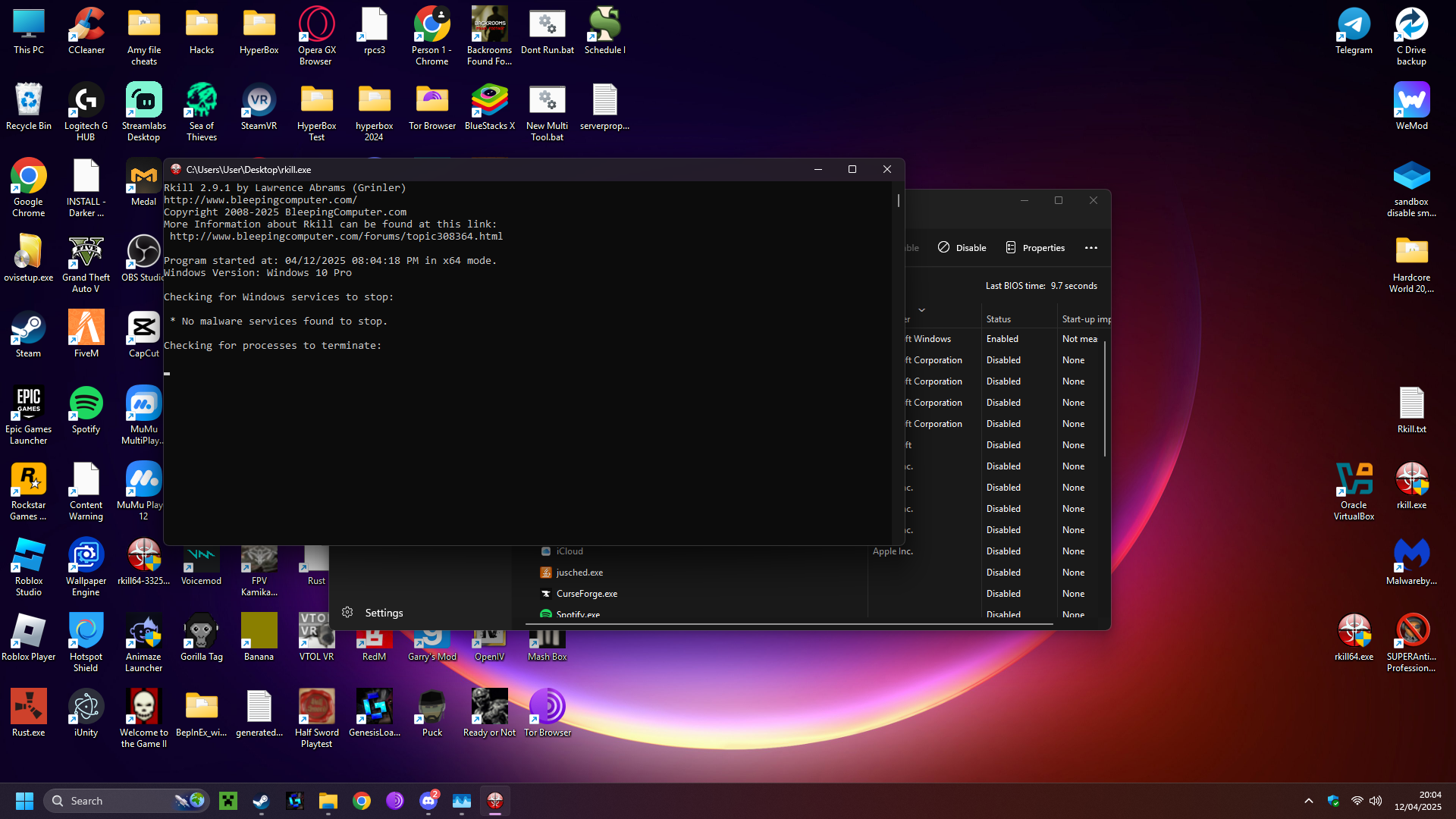Select the Roblox Player desktop icon

pyautogui.click(x=28, y=638)
